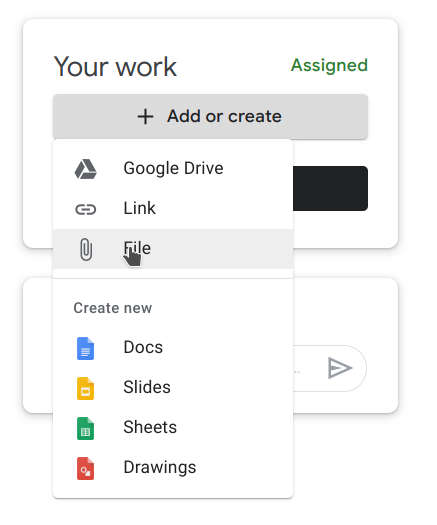
Task: Click the dark button behind the menu
Action: [331, 189]
